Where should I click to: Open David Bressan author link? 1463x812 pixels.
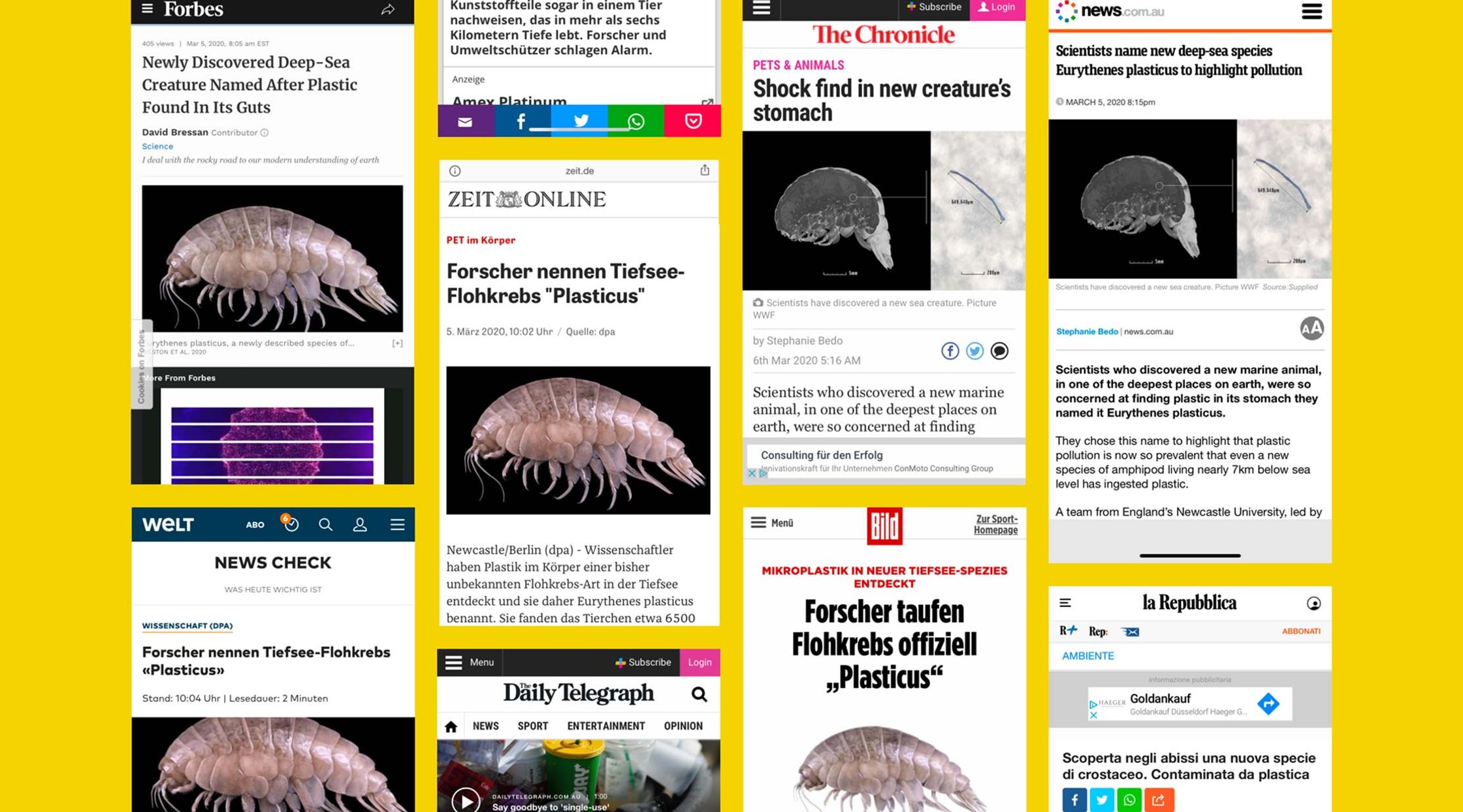175,132
